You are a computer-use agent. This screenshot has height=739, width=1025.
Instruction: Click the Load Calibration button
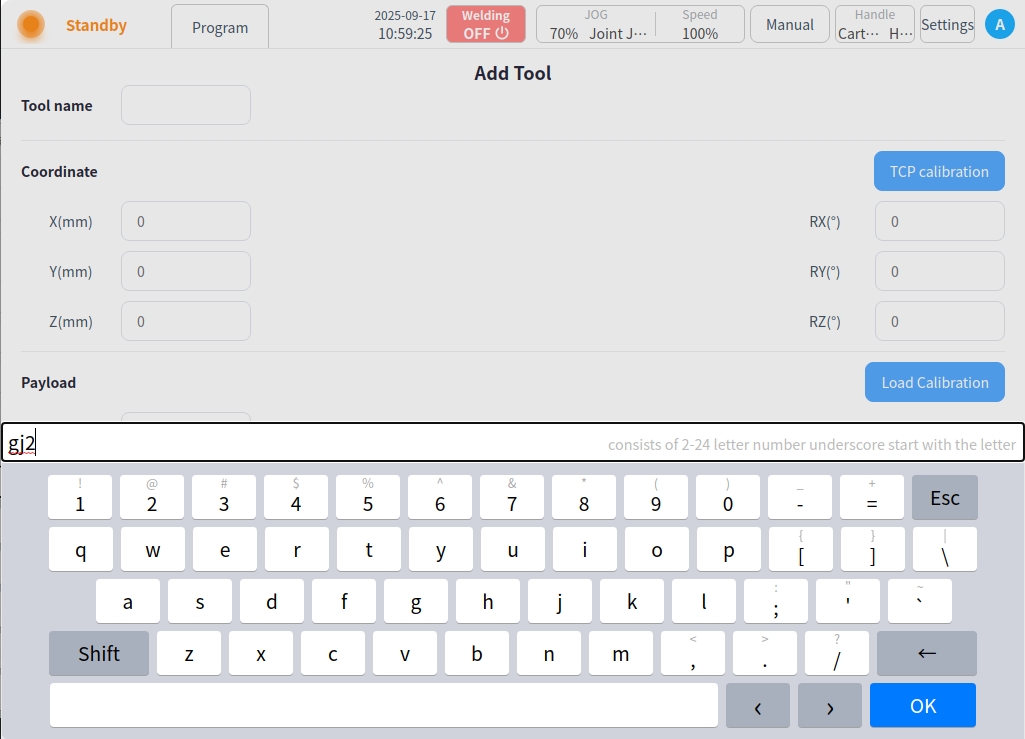coord(934,382)
